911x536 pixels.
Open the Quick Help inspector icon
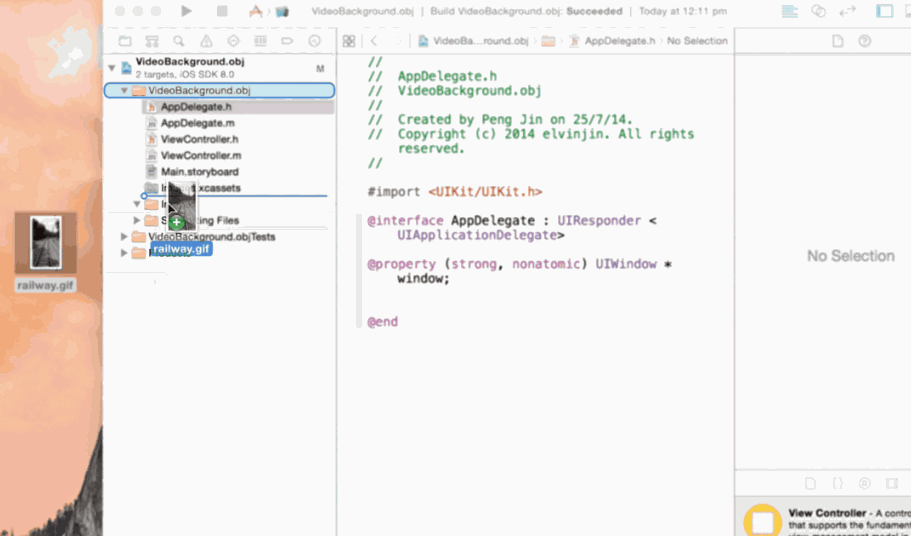[865, 41]
